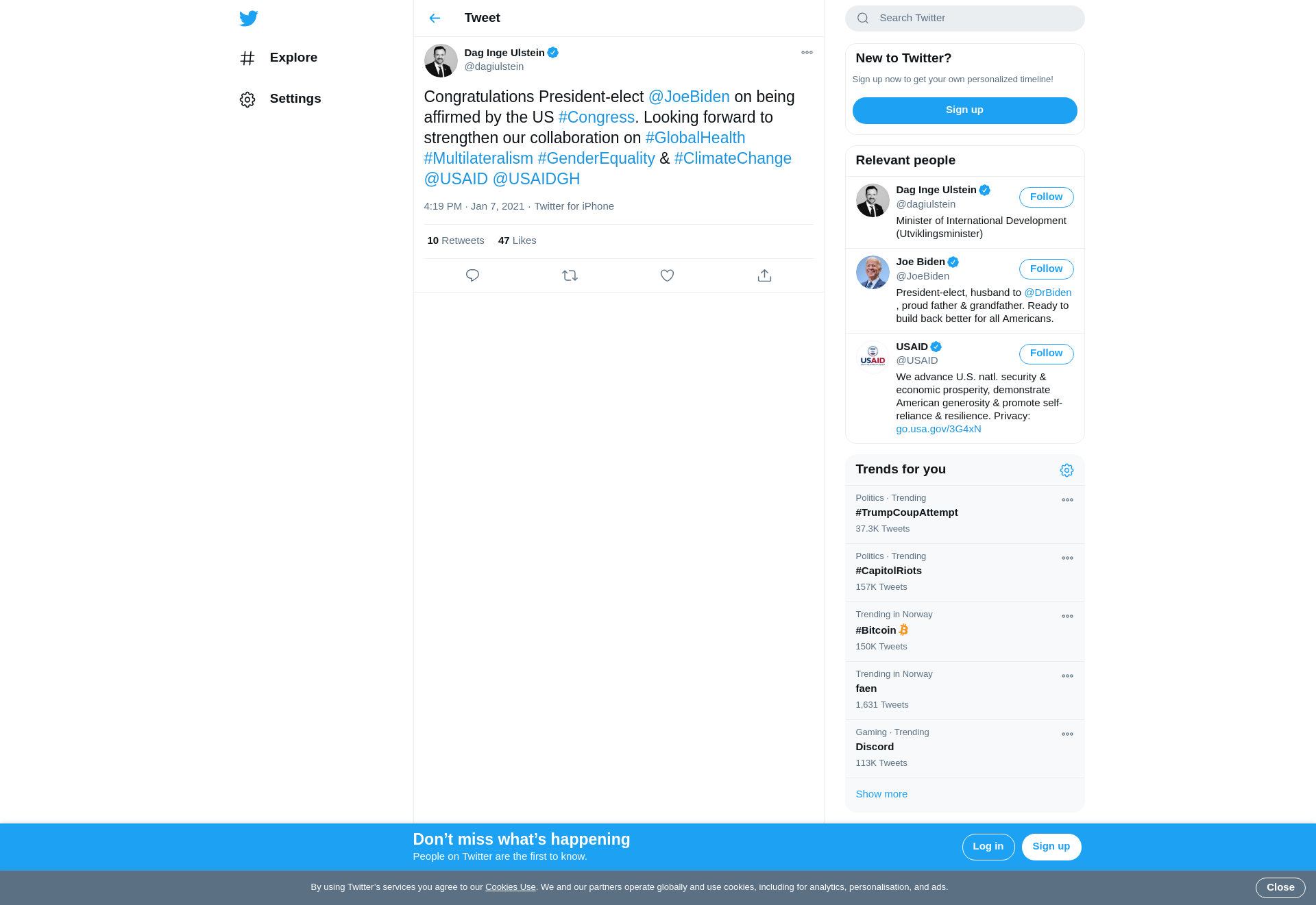This screenshot has width=1316, height=905.
Task: Click the reply speech bubble icon
Action: pos(472,275)
